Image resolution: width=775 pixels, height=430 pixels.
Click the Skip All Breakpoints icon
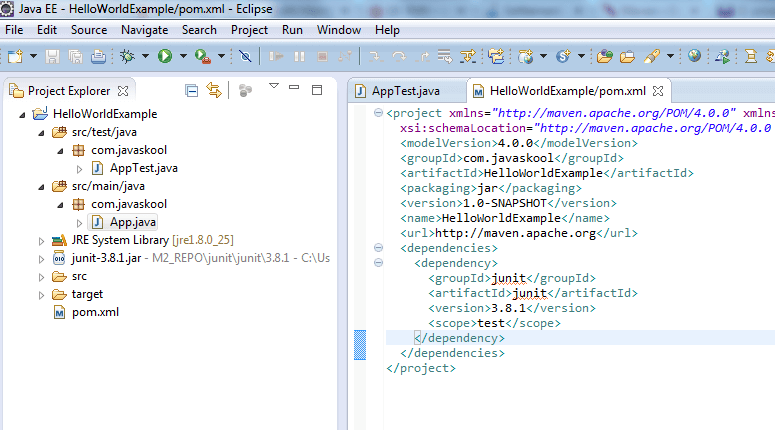coord(245,56)
